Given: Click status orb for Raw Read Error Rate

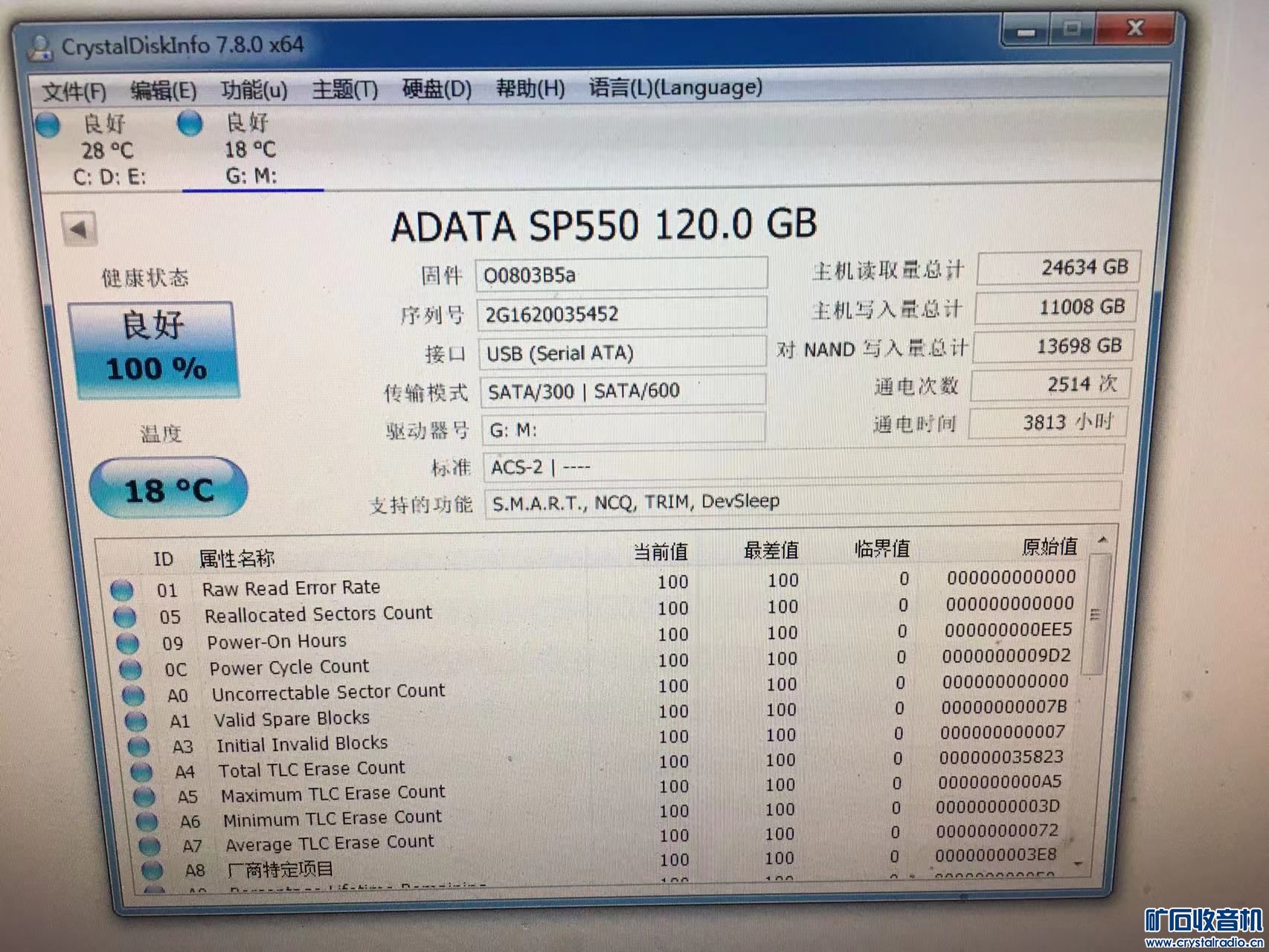Looking at the screenshot, I should pyautogui.click(x=122, y=591).
